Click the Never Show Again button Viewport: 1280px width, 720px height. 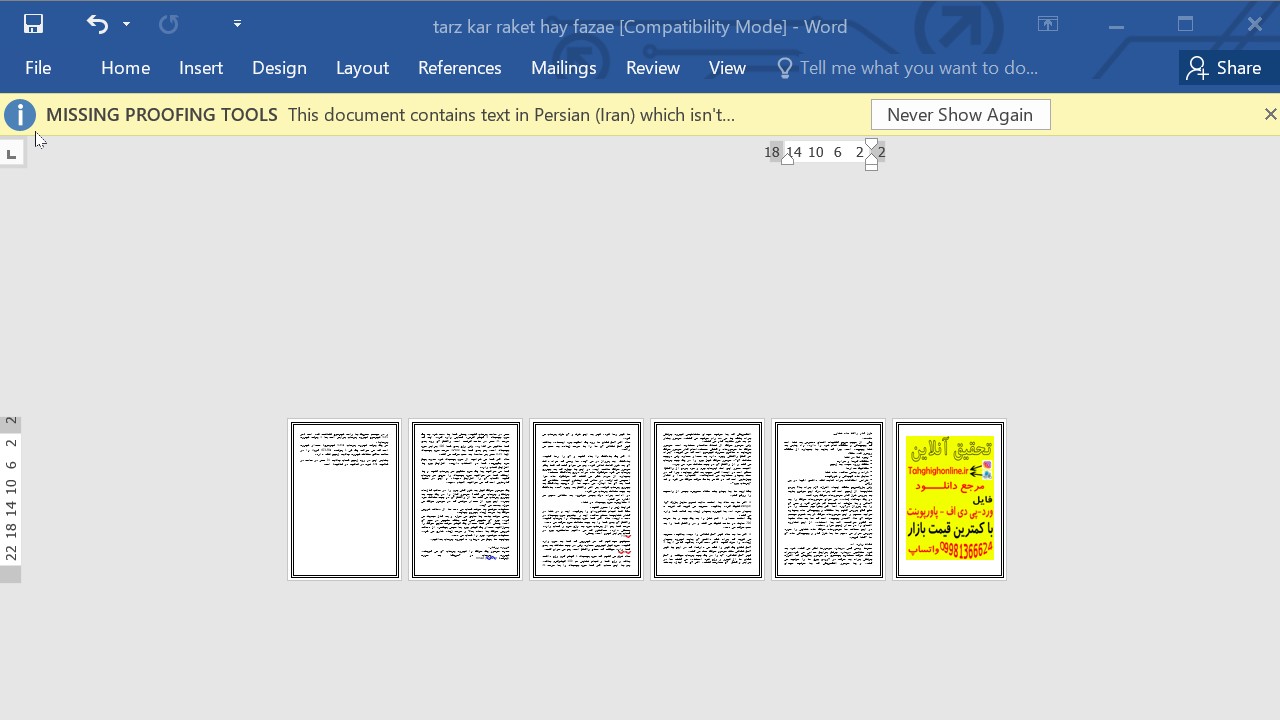pyautogui.click(x=960, y=115)
